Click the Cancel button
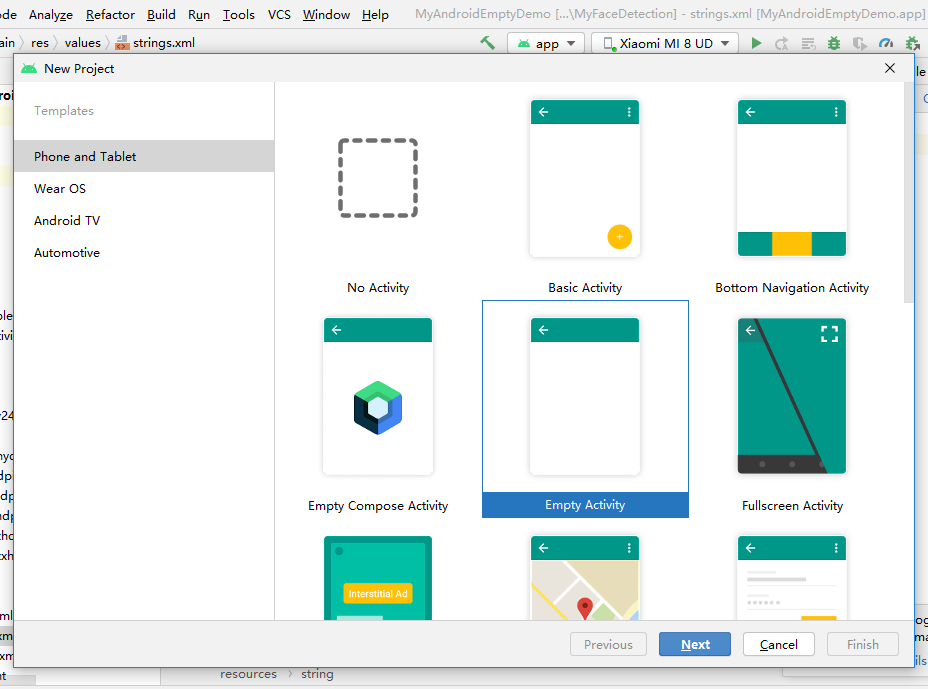 tap(778, 644)
